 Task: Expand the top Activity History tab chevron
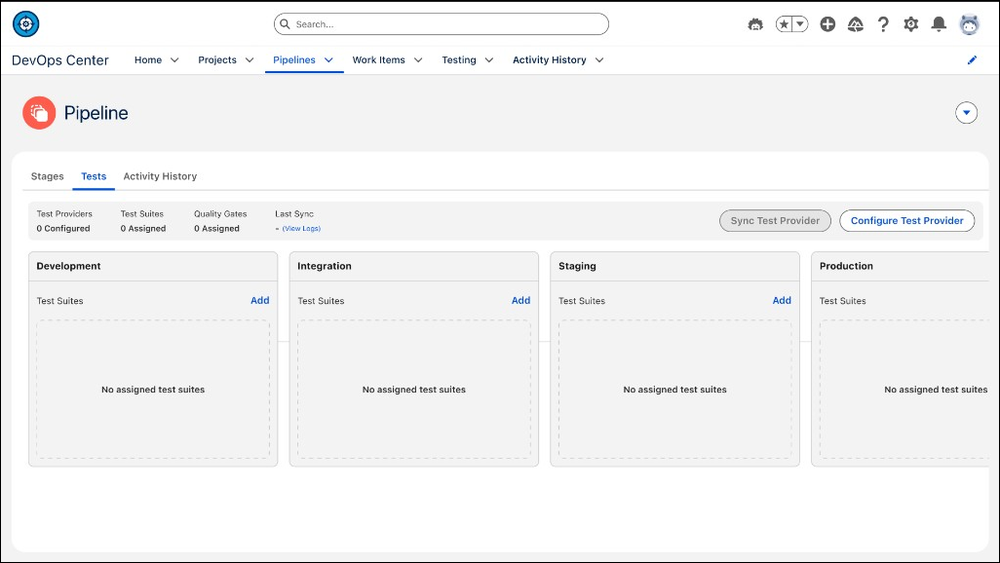pyautogui.click(x=599, y=60)
